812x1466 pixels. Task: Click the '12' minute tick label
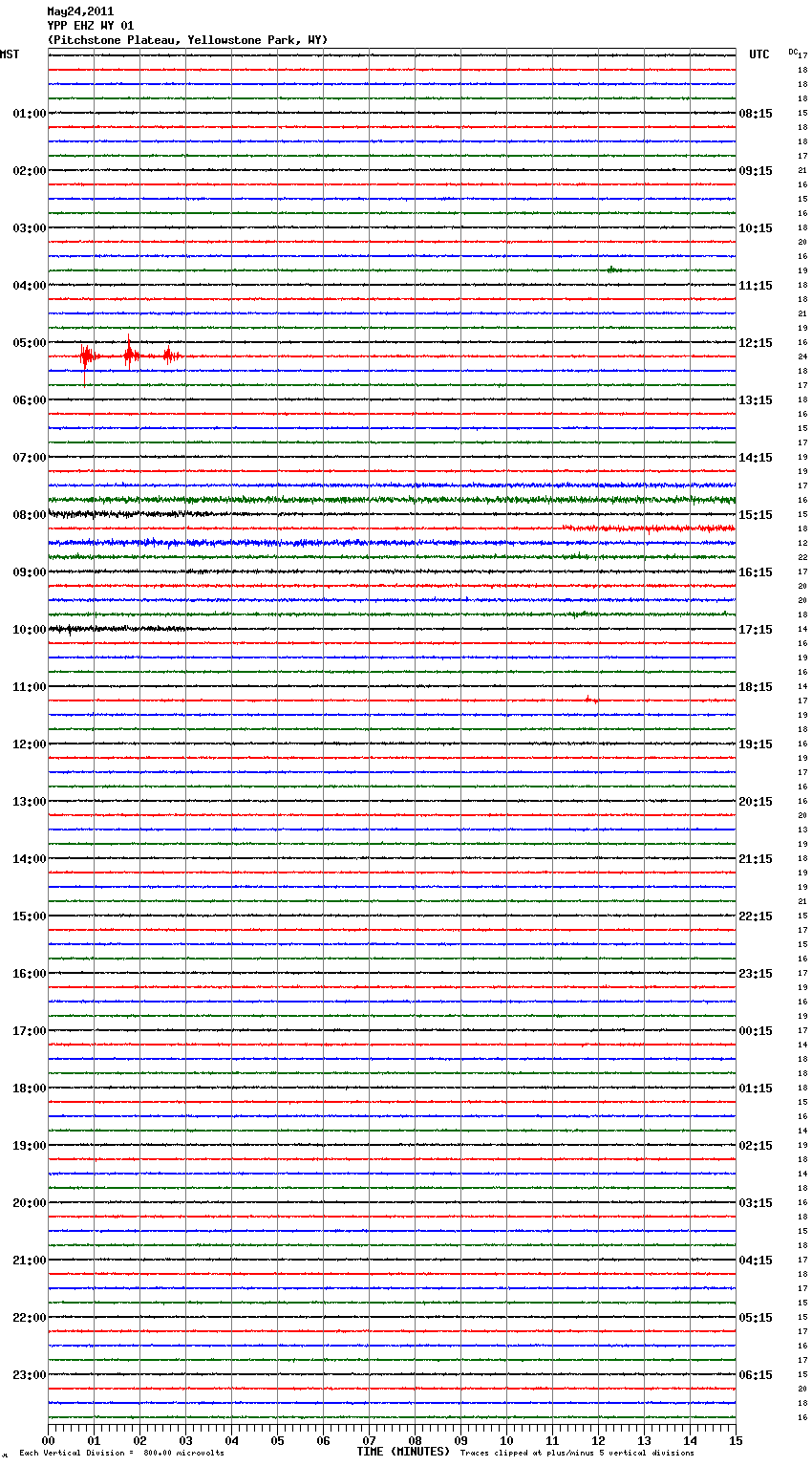click(x=598, y=1440)
